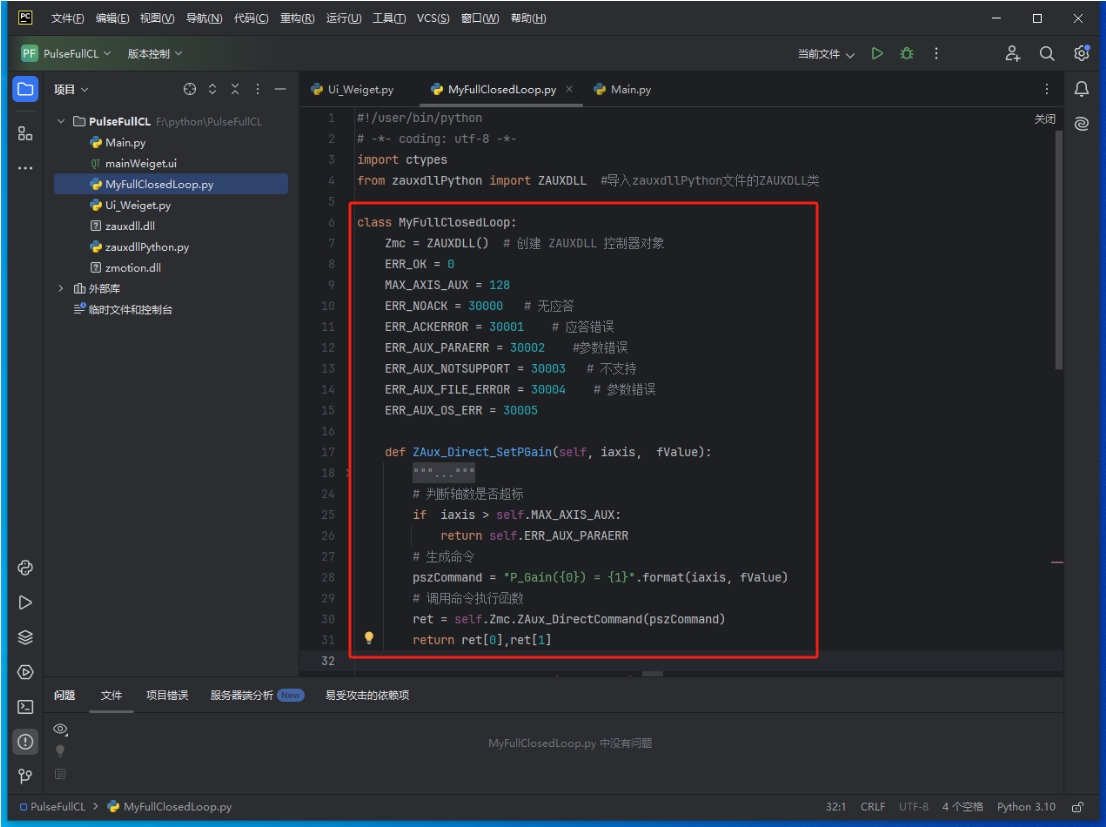This screenshot has height=827, width=1106.
Task: Open Code With Me user icon
Action: 1013,54
